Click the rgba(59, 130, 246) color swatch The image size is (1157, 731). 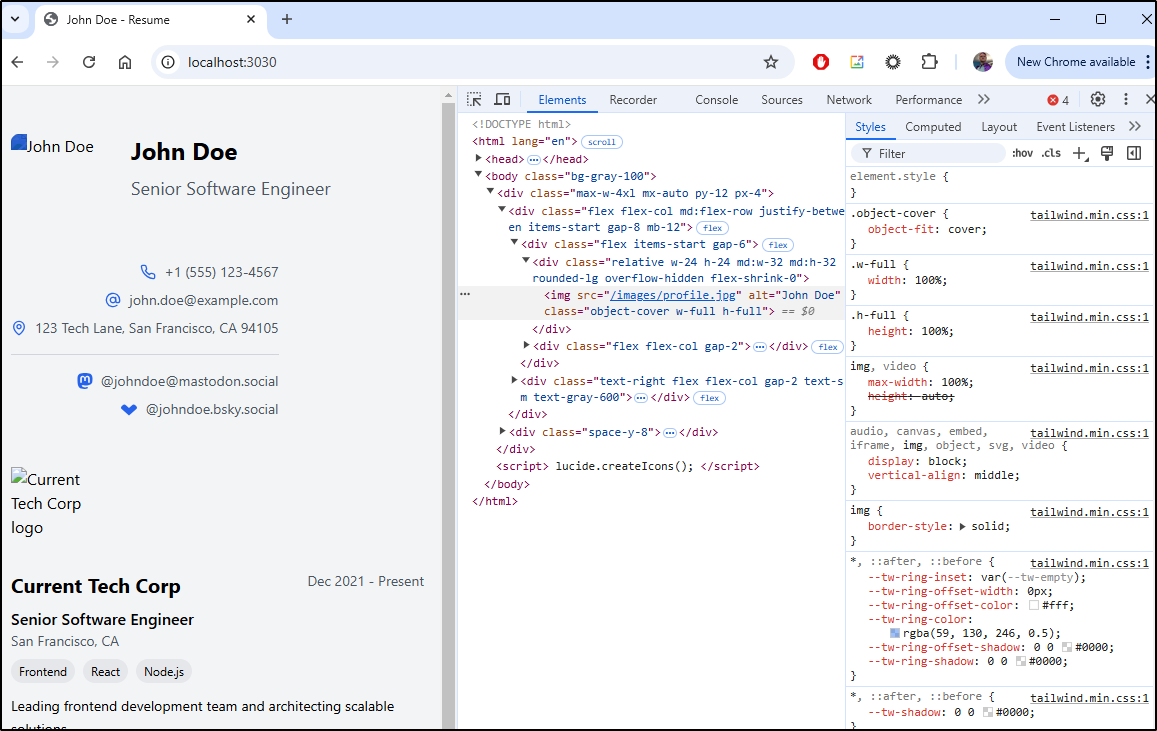[x=895, y=633]
